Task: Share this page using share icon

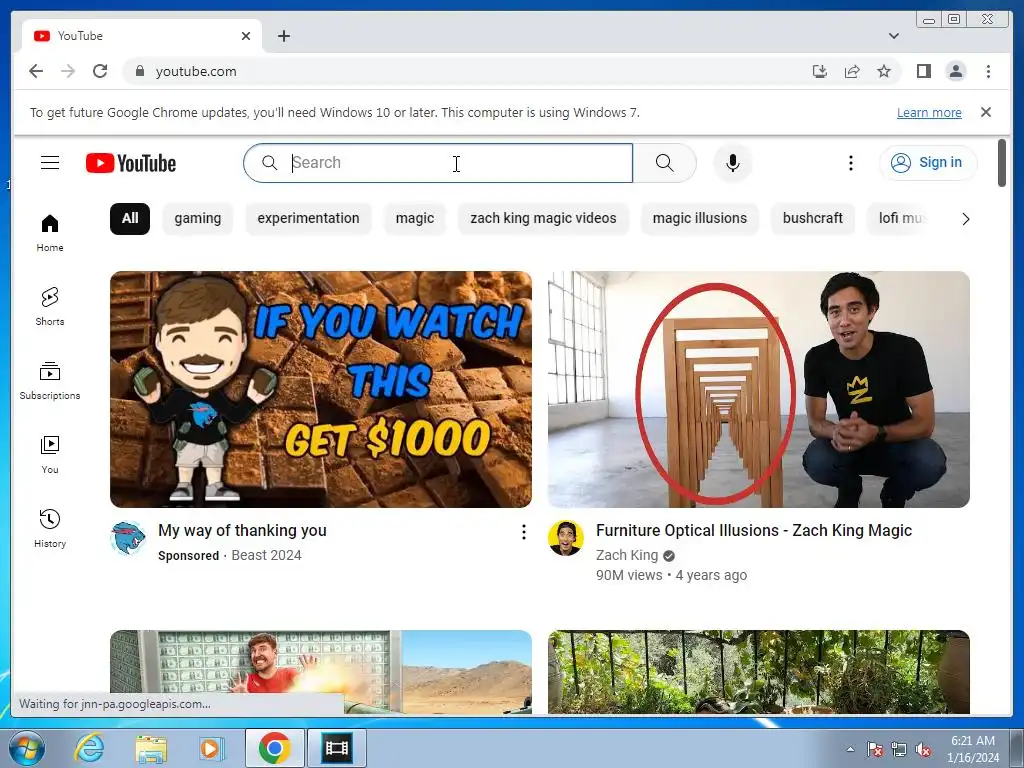Action: click(852, 71)
